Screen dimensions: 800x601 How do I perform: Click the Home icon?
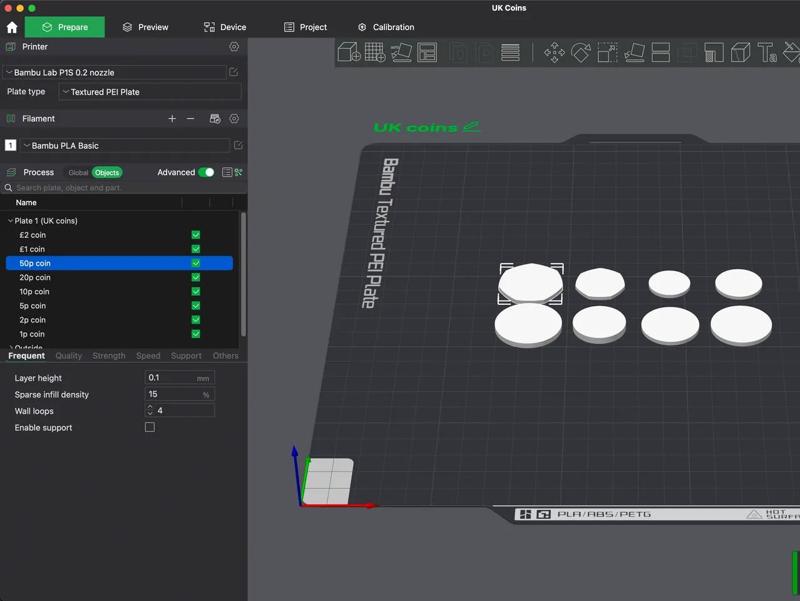(x=12, y=27)
